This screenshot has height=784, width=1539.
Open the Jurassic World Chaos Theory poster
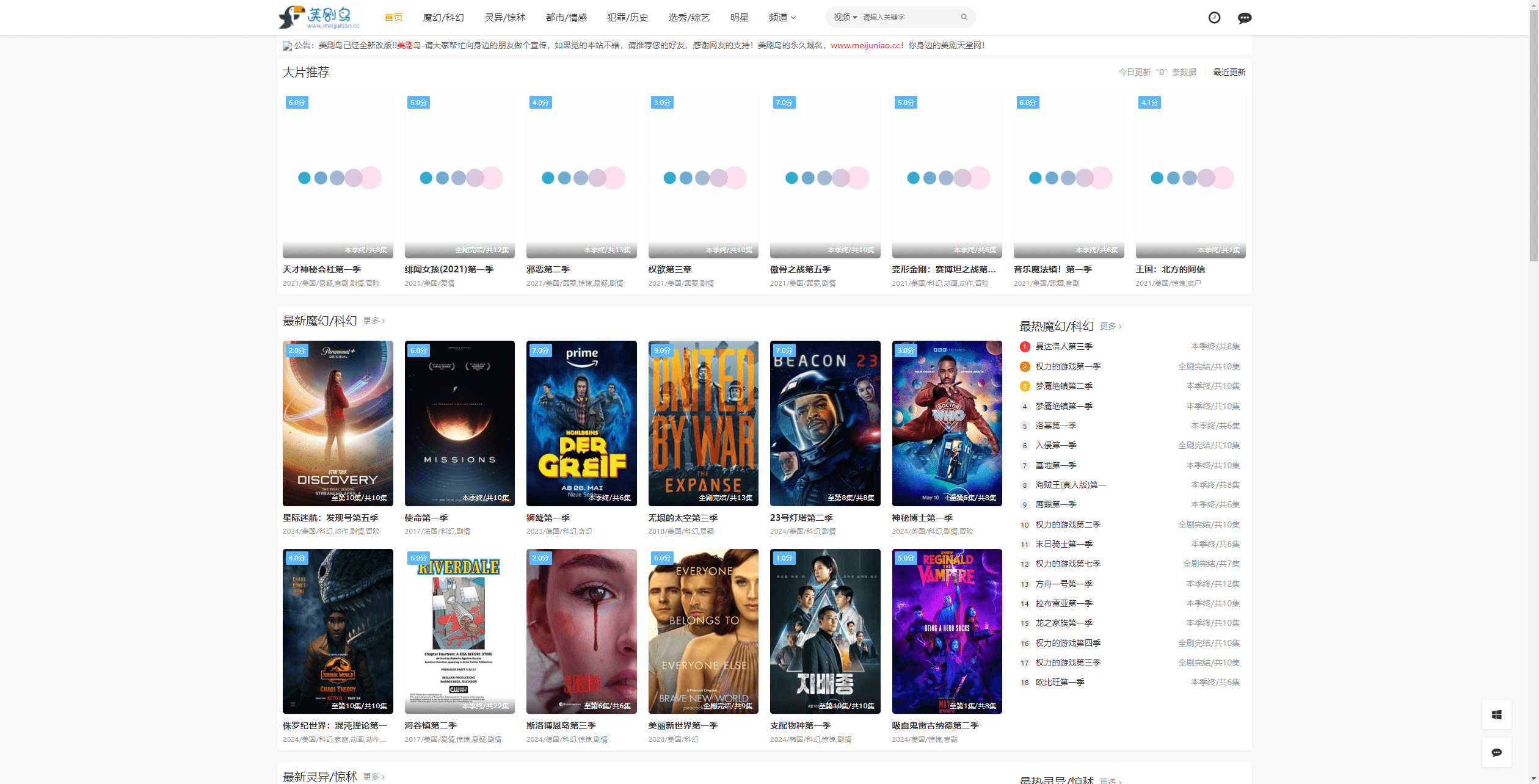pyautogui.click(x=338, y=631)
